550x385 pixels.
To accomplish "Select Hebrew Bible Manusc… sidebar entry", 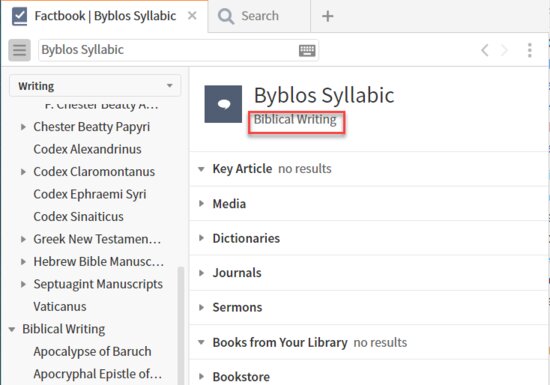I will coord(99,262).
